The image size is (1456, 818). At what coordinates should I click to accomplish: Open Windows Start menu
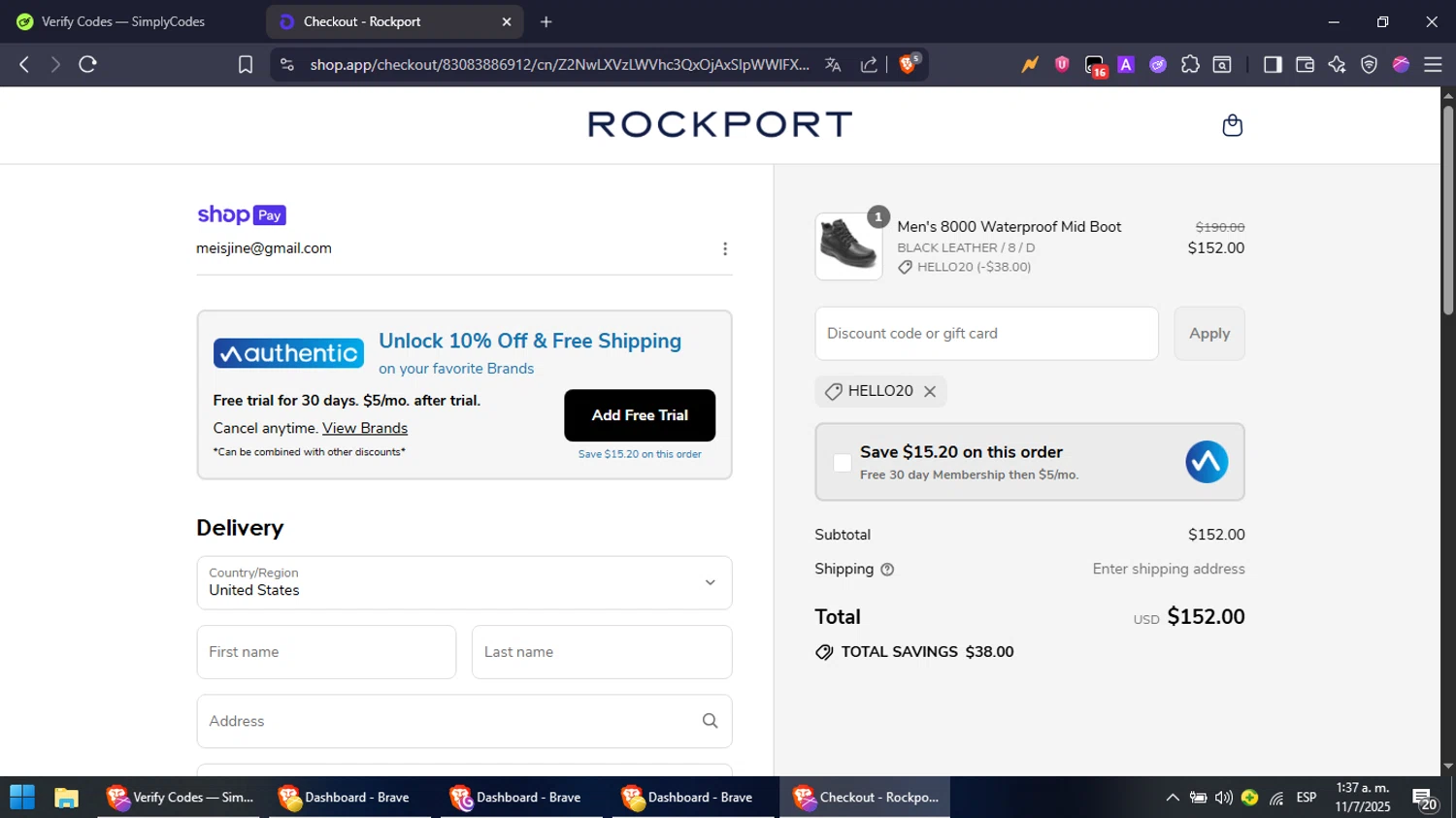point(22,798)
